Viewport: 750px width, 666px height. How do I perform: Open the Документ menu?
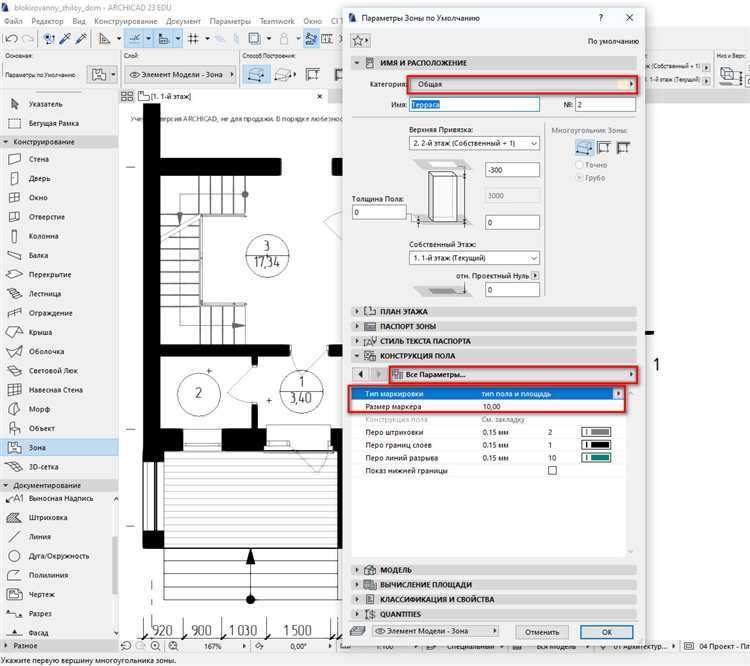click(183, 21)
